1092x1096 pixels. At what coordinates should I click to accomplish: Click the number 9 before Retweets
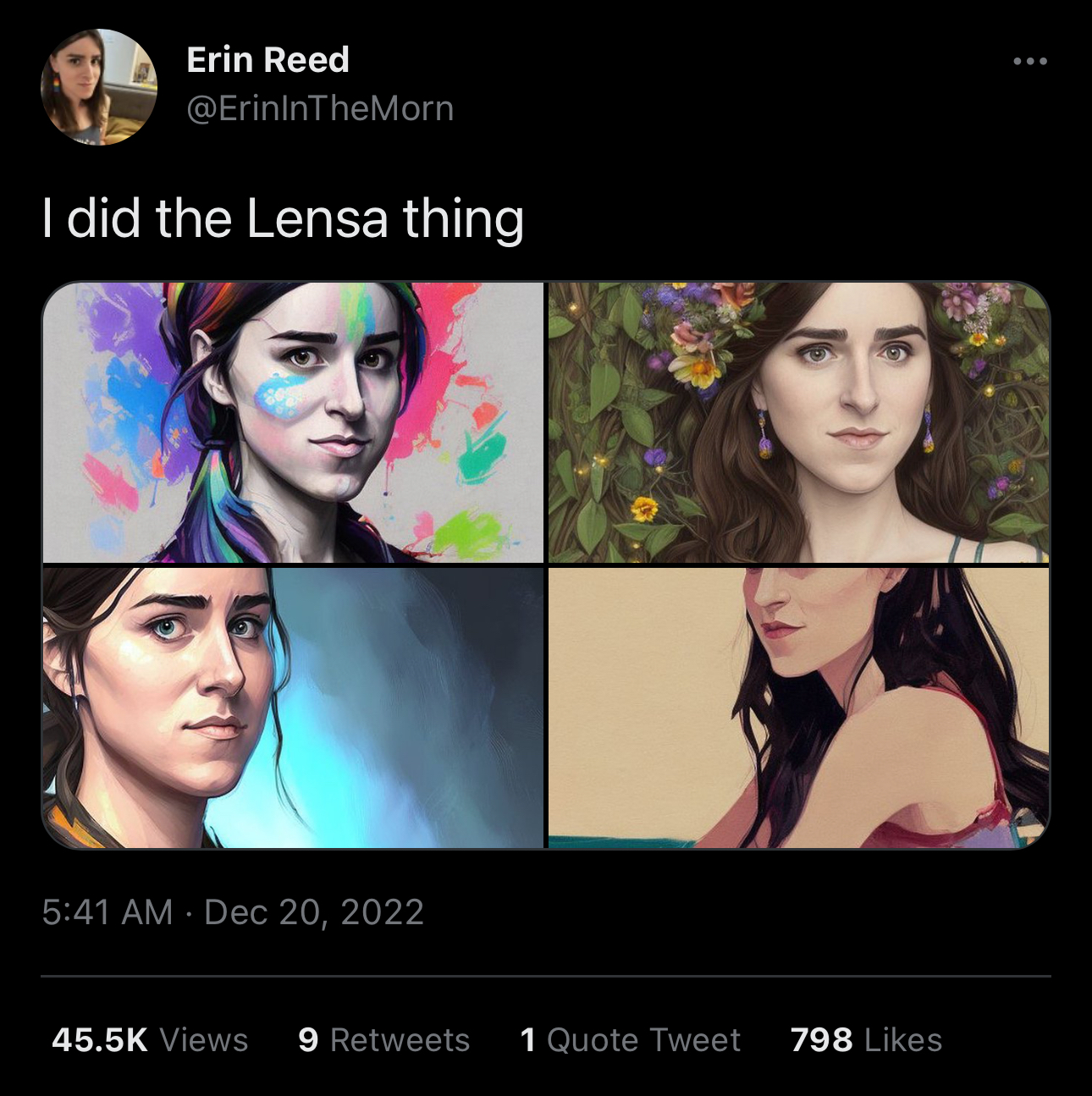(308, 1040)
